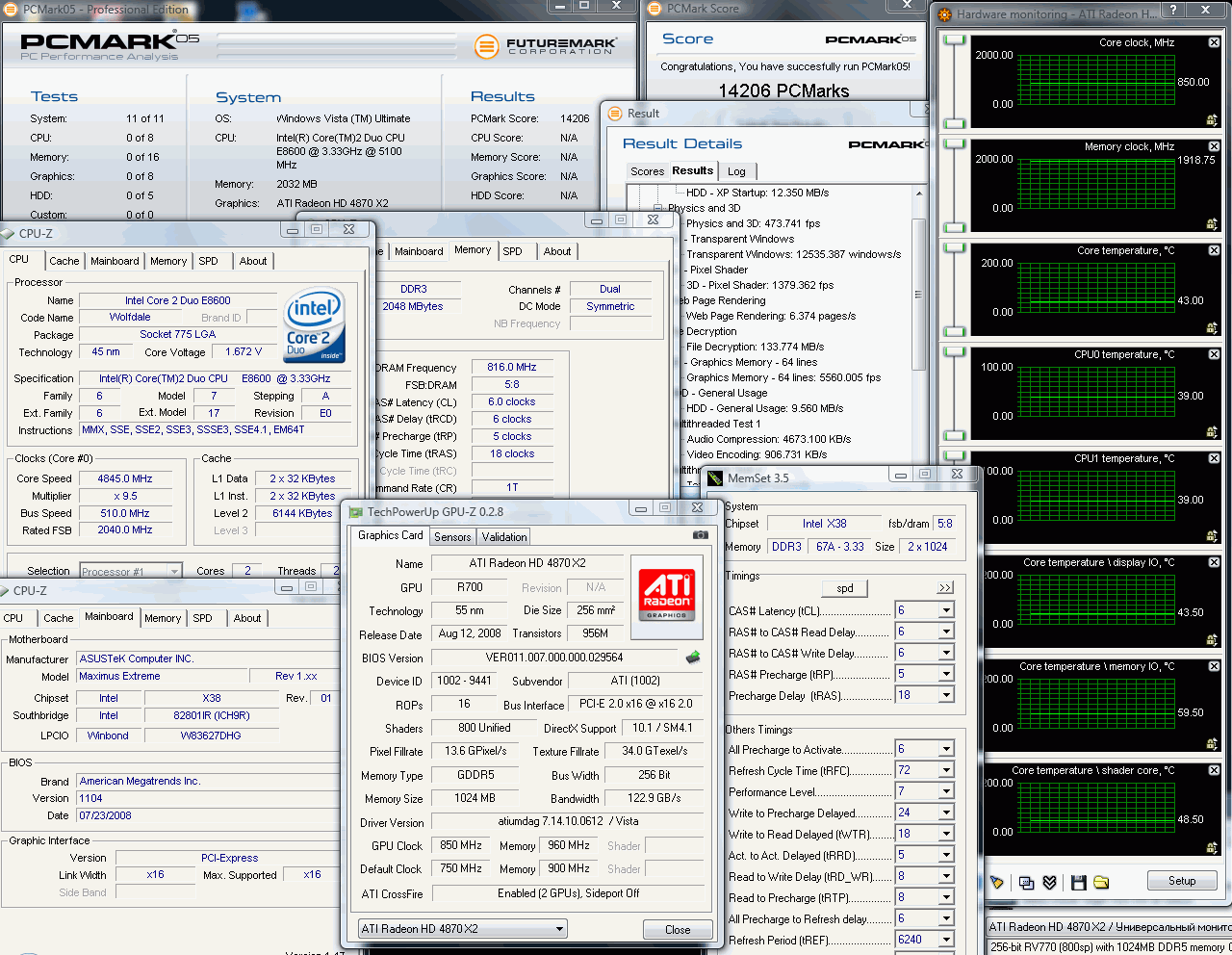Image resolution: width=1232 pixels, height=955 pixels.
Task: Open the GPU-Z Sensors tab
Action: point(452,537)
